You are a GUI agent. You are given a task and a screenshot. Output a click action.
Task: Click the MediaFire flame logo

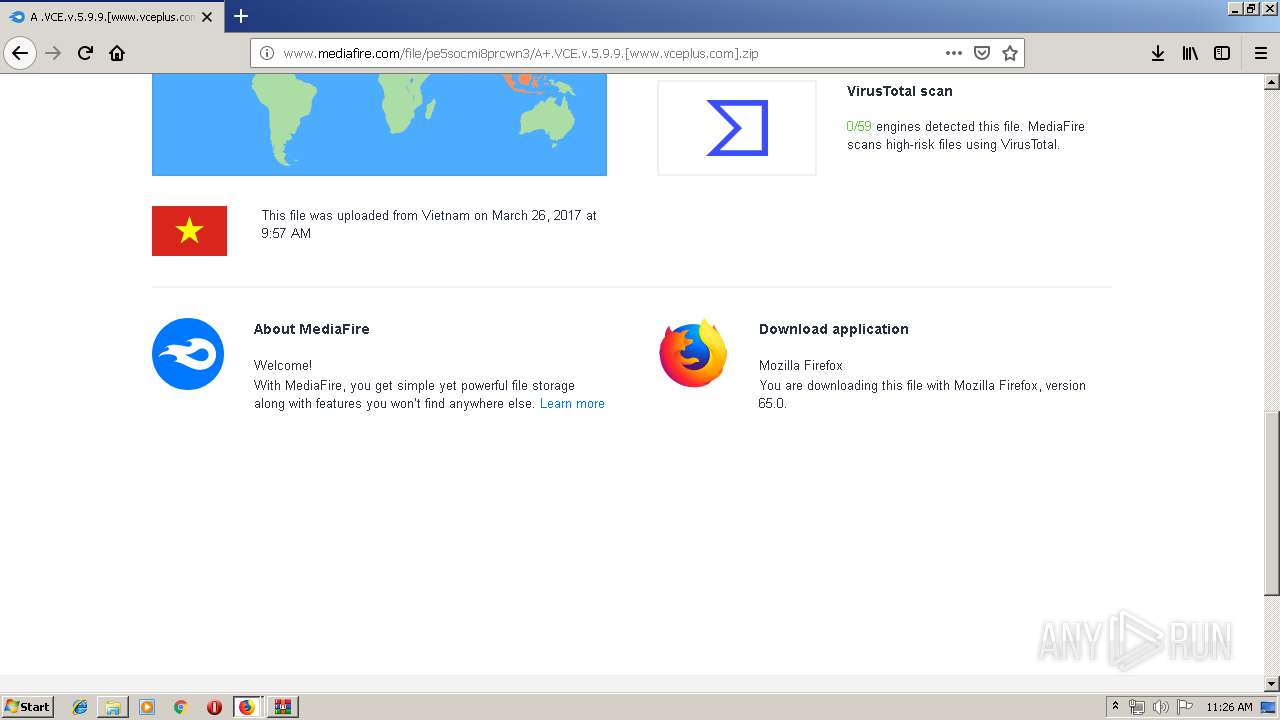(188, 354)
